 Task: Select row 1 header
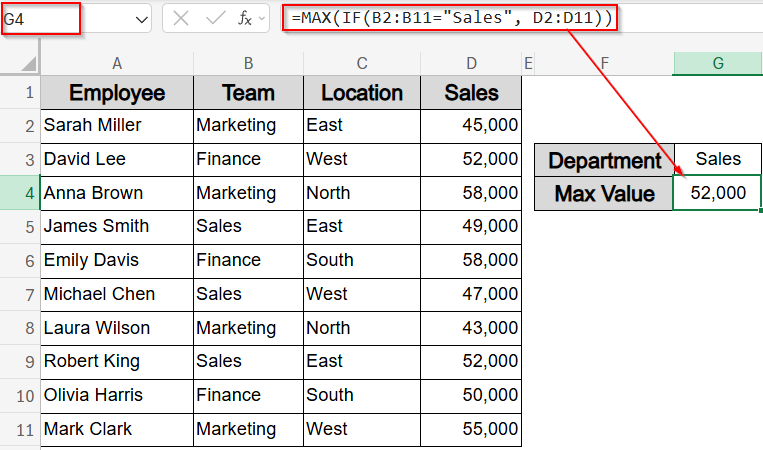20,92
